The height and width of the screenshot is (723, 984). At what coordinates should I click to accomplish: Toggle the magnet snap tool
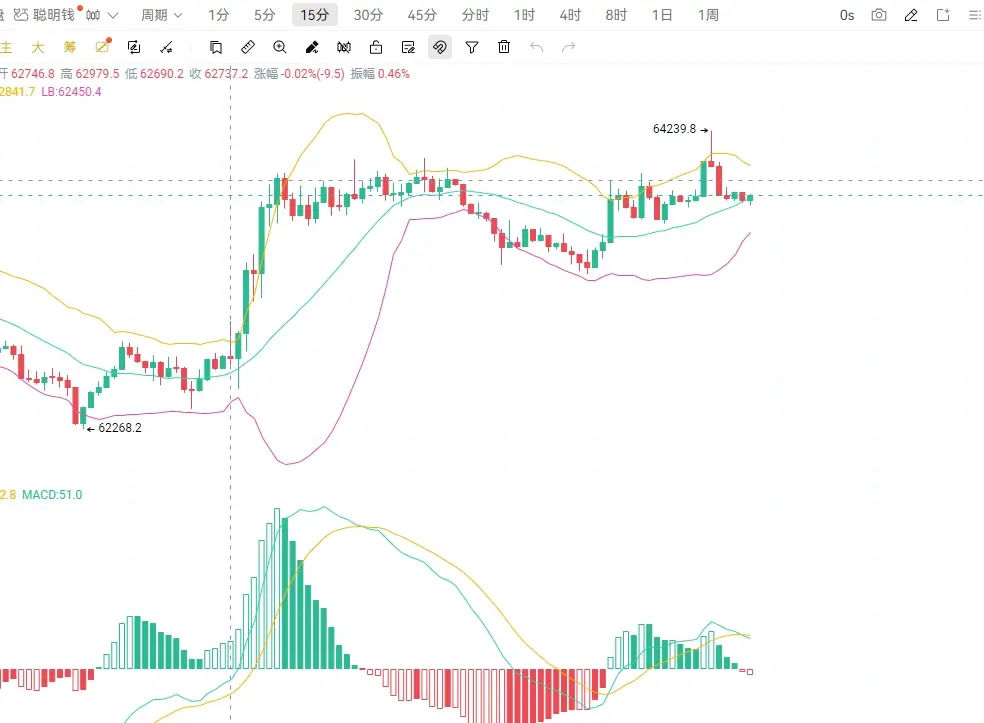(x=440, y=47)
